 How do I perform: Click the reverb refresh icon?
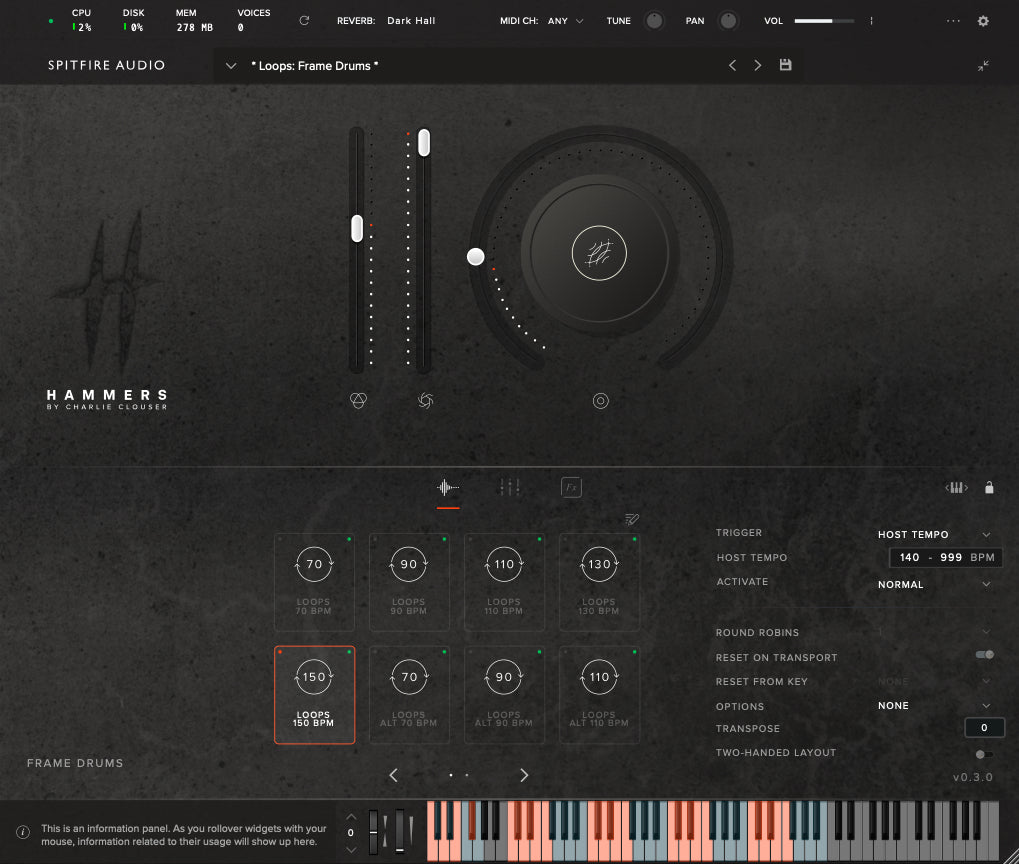[304, 21]
